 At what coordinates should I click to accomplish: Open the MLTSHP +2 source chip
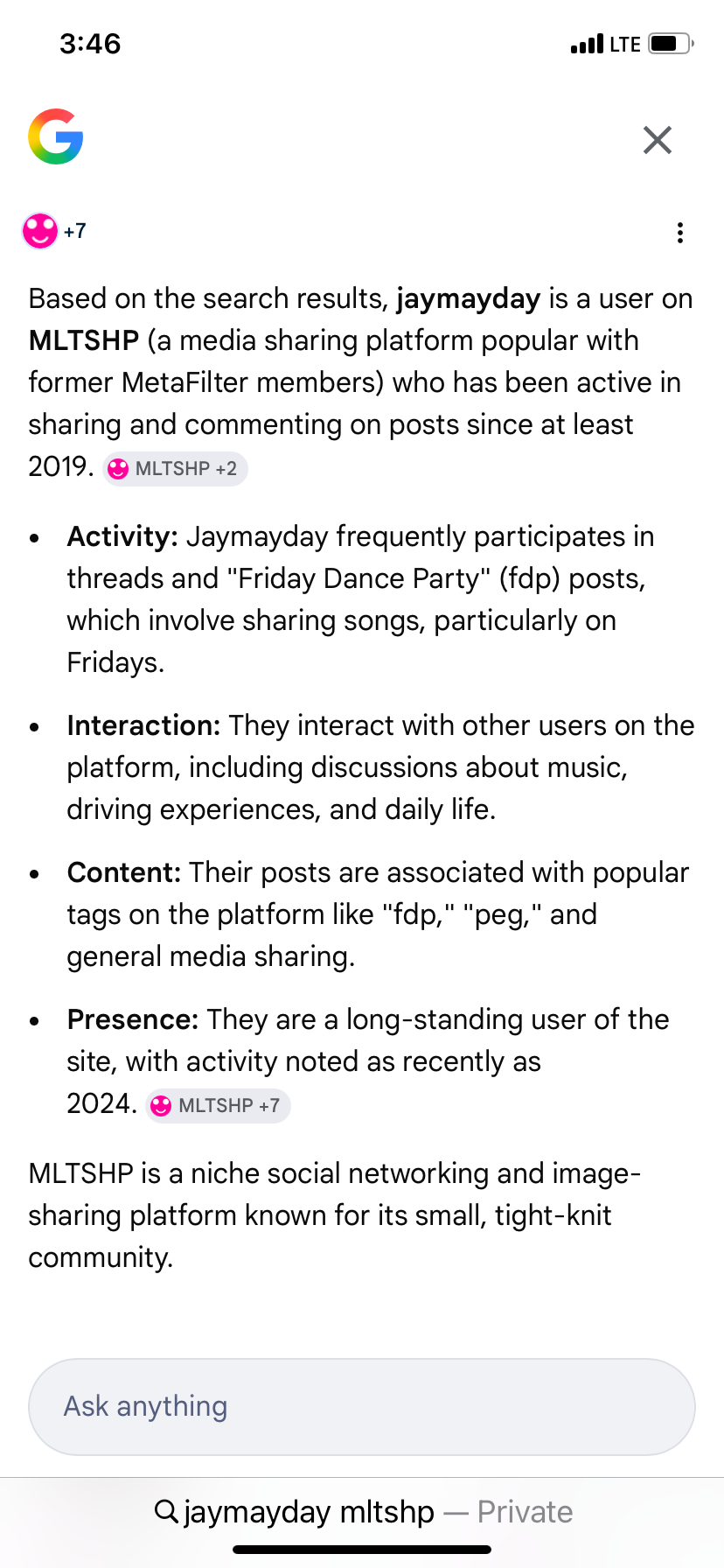pos(176,469)
